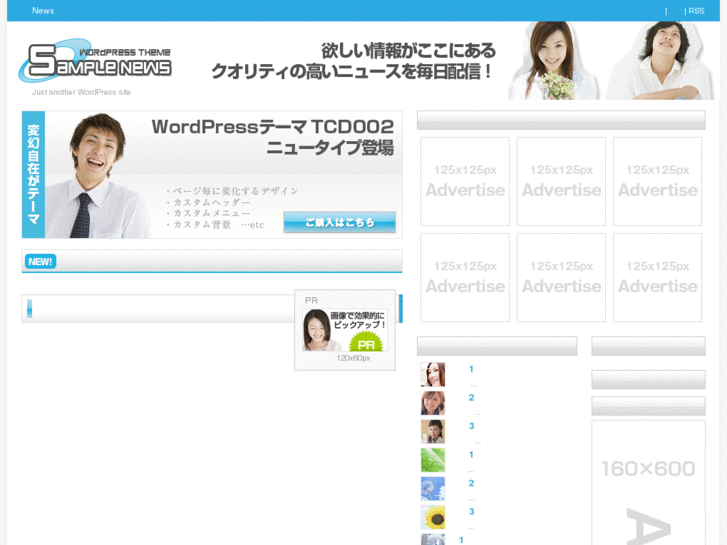Click number 1 beside green leaf thumbnail
This screenshot has width=727, height=545.
coord(471,455)
